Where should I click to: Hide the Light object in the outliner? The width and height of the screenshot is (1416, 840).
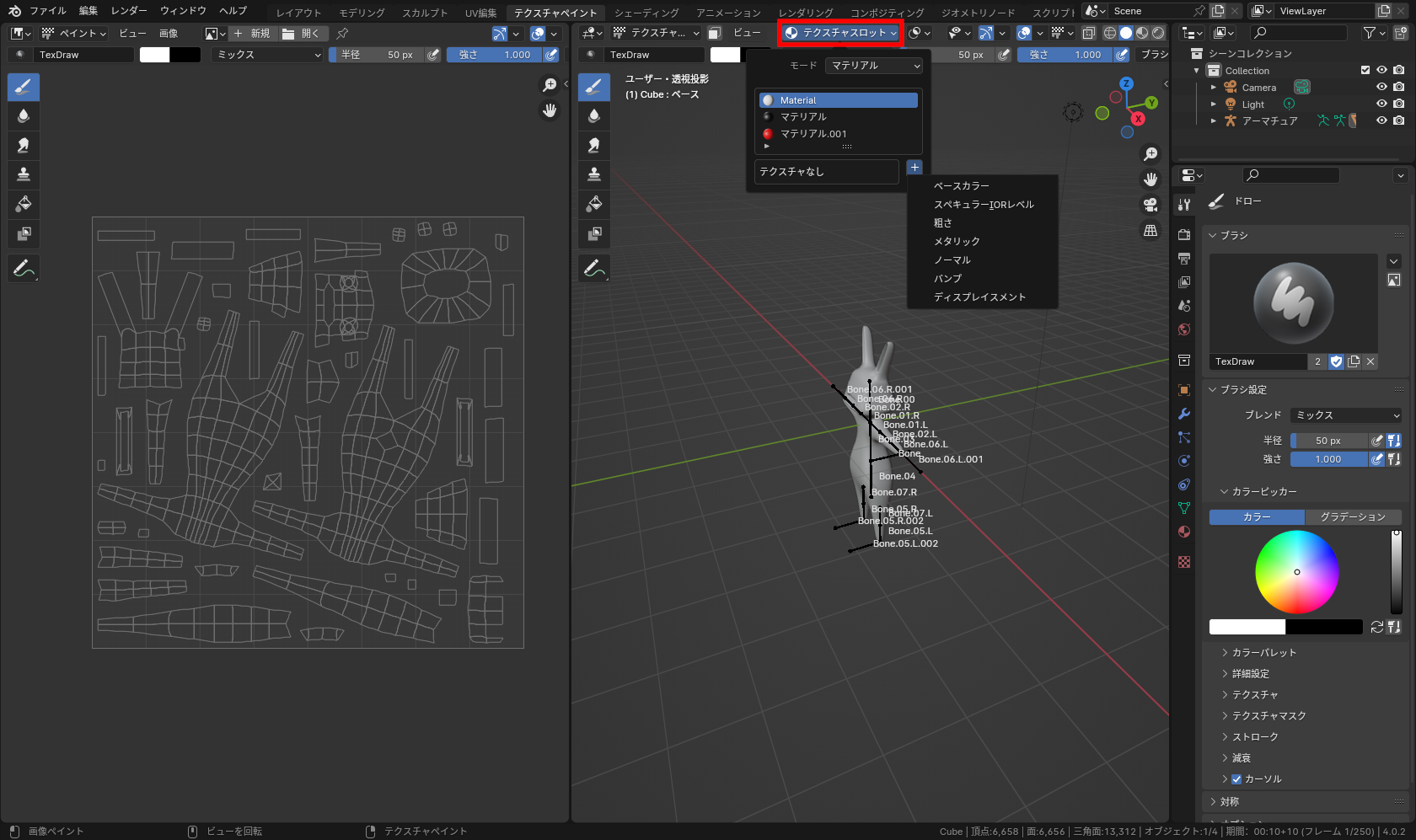(x=1381, y=103)
